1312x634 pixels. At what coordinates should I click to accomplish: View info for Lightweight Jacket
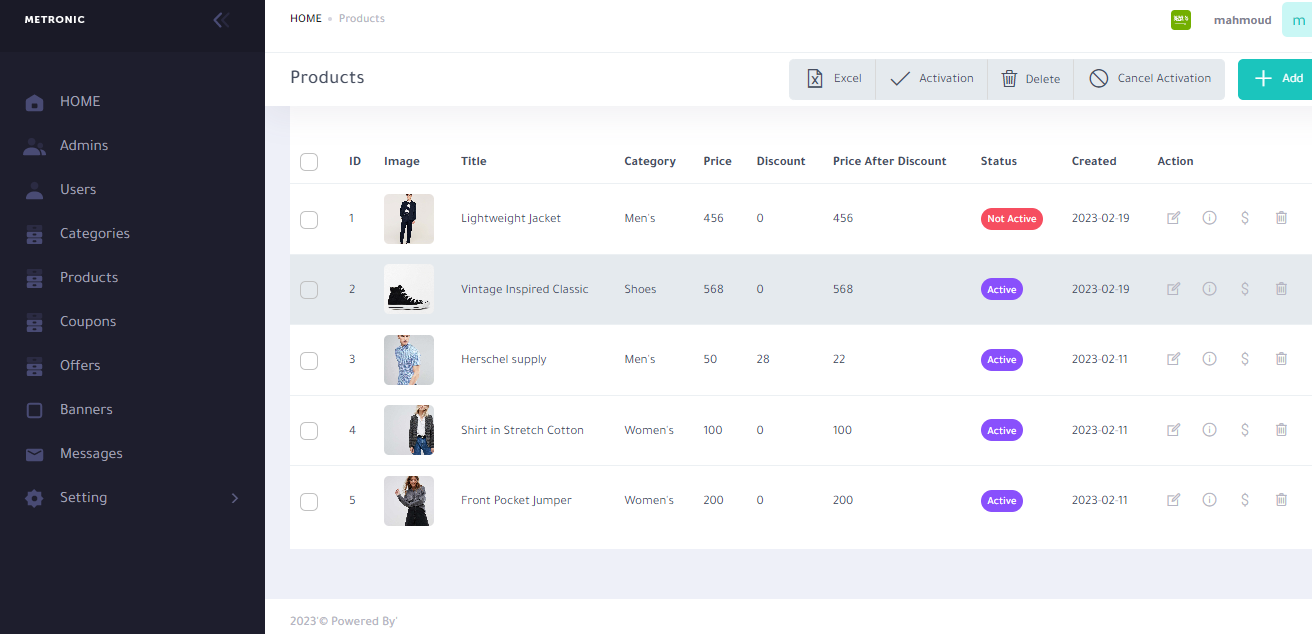1209,218
